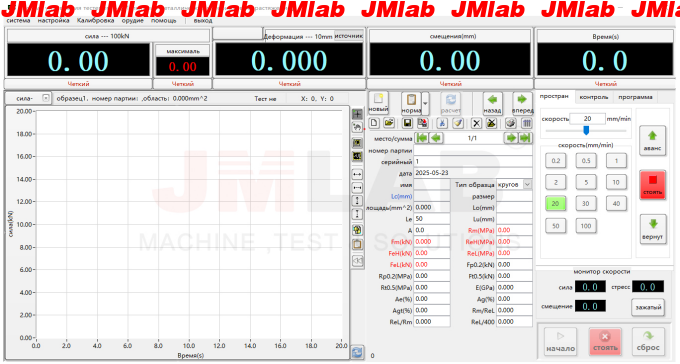Click Четкий under the Время display
680x364 pixels.
605,84
